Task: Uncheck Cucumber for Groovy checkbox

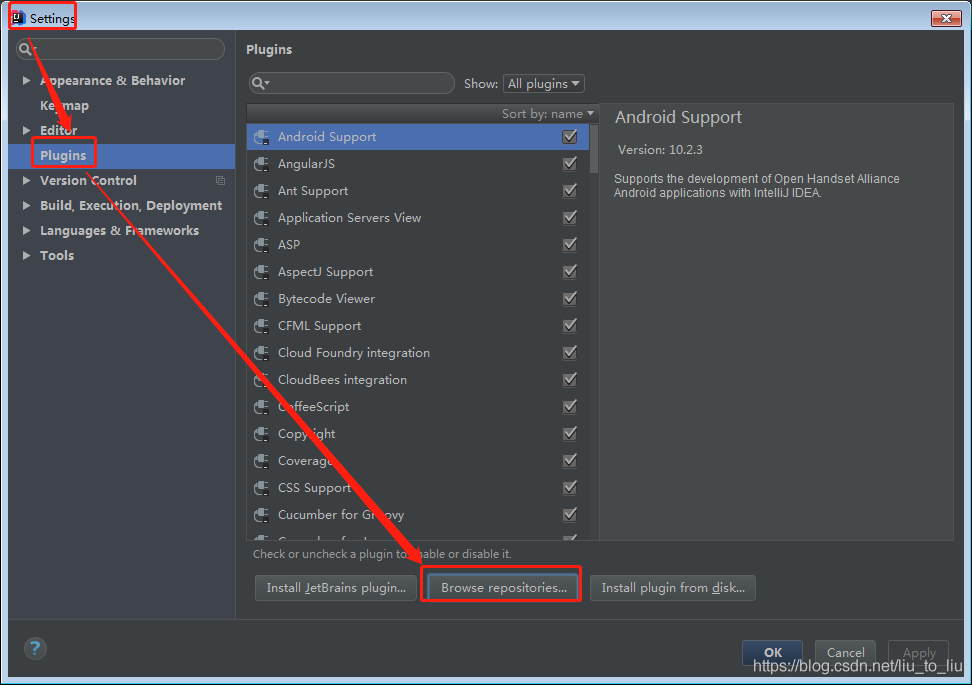Action: click(570, 514)
